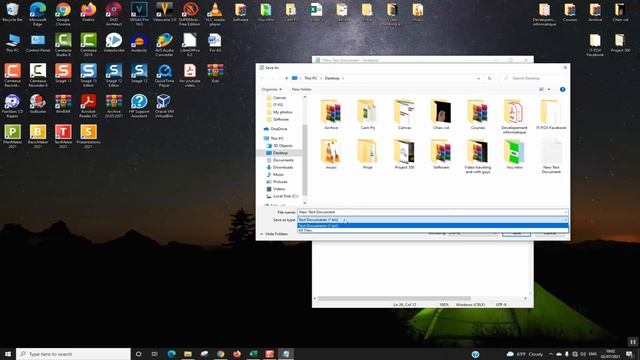Open the notification center icon in taskbar
This screenshot has width=640, height=360.
point(629,354)
